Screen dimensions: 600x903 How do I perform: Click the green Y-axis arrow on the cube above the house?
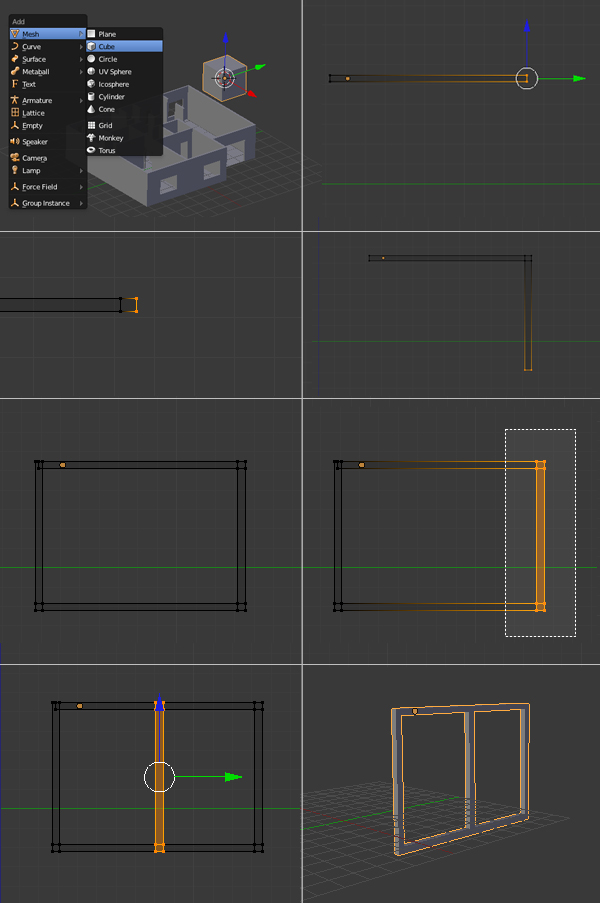point(260,67)
